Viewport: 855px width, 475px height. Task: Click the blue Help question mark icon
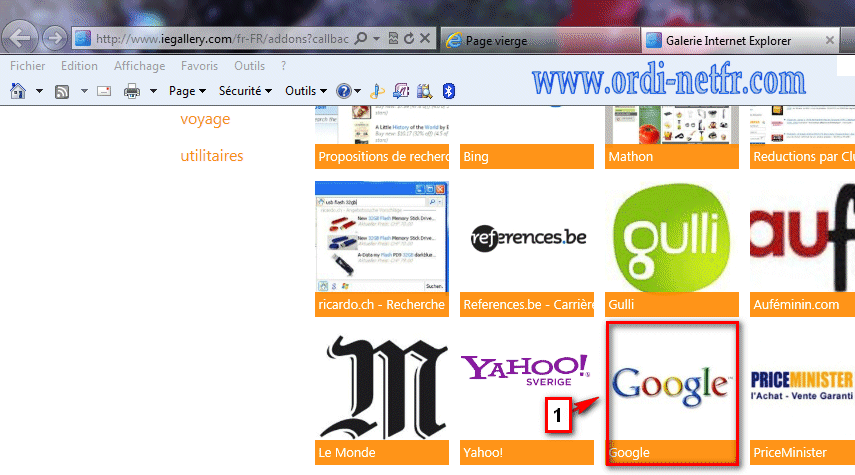click(x=344, y=91)
